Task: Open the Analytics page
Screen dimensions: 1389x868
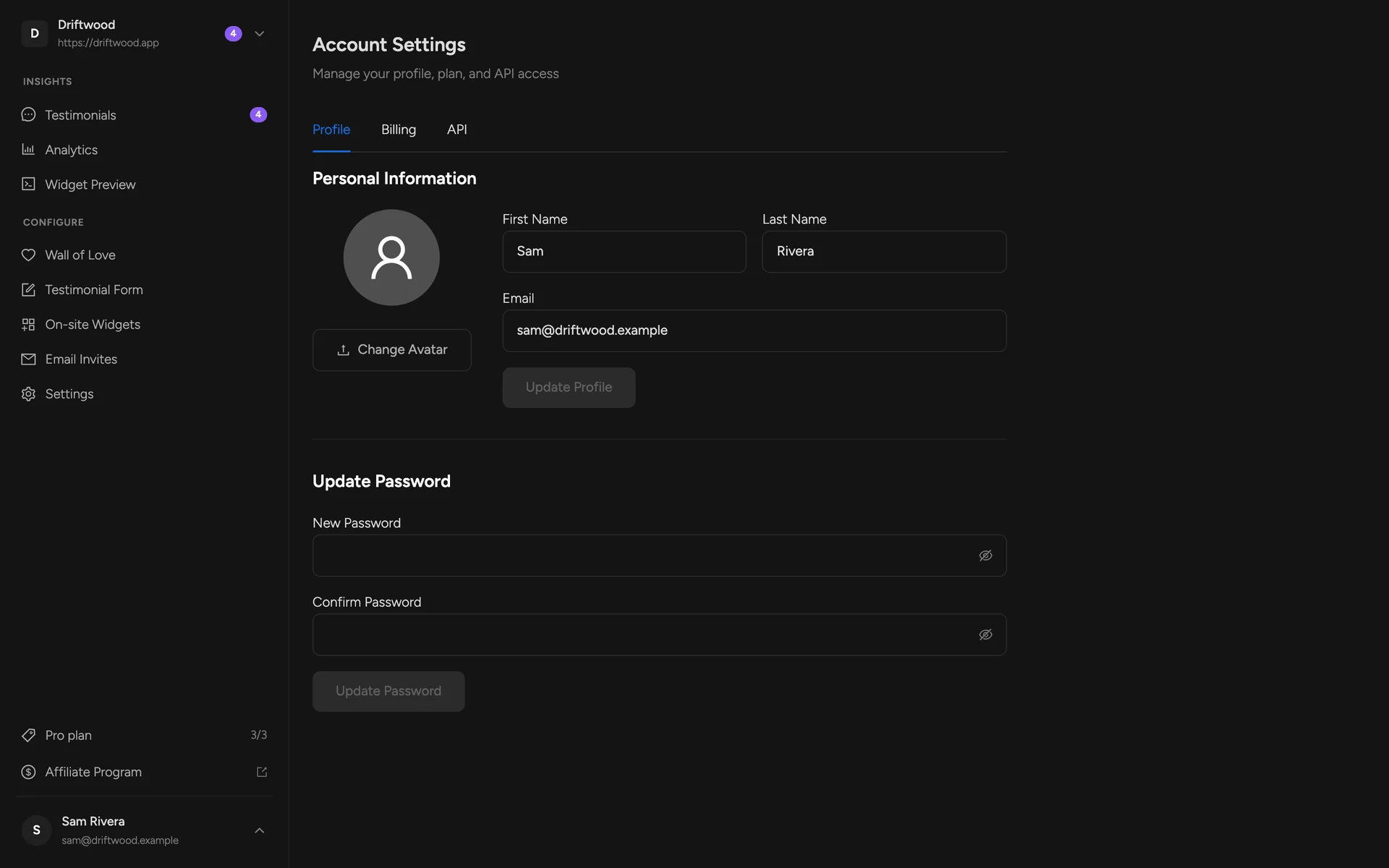Action: point(144,150)
